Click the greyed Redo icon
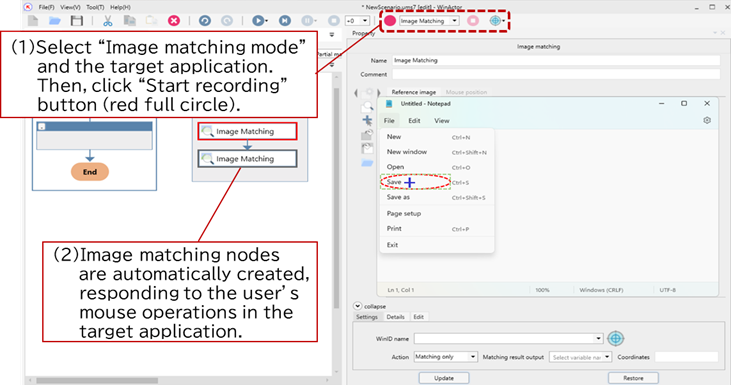 click(227, 21)
